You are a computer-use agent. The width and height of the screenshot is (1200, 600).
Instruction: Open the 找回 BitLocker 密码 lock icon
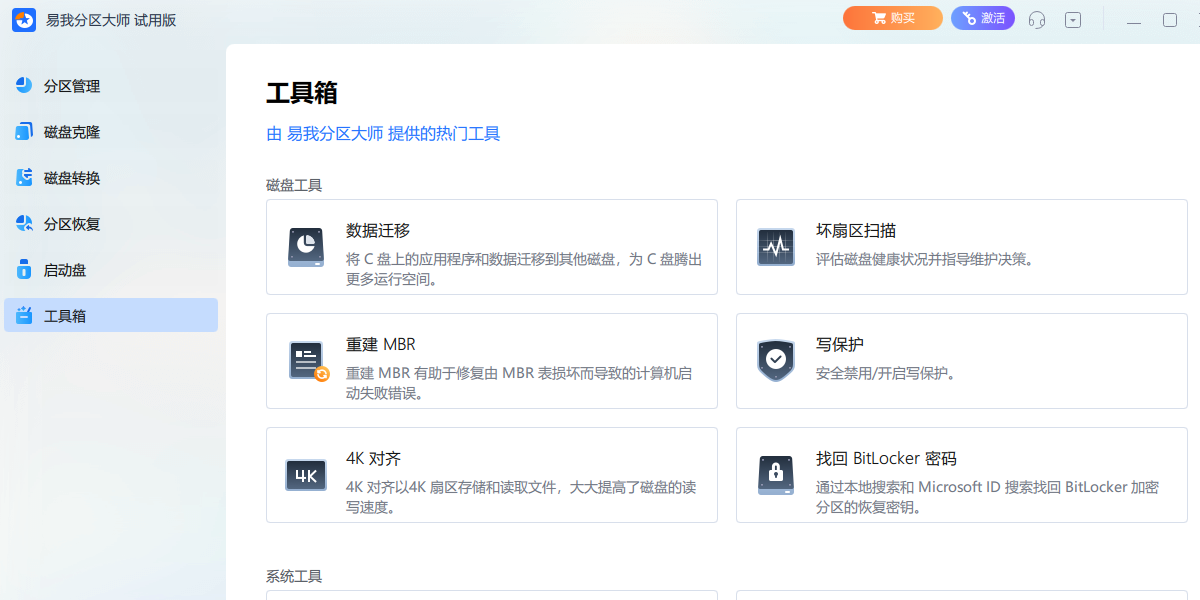point(776,475)
